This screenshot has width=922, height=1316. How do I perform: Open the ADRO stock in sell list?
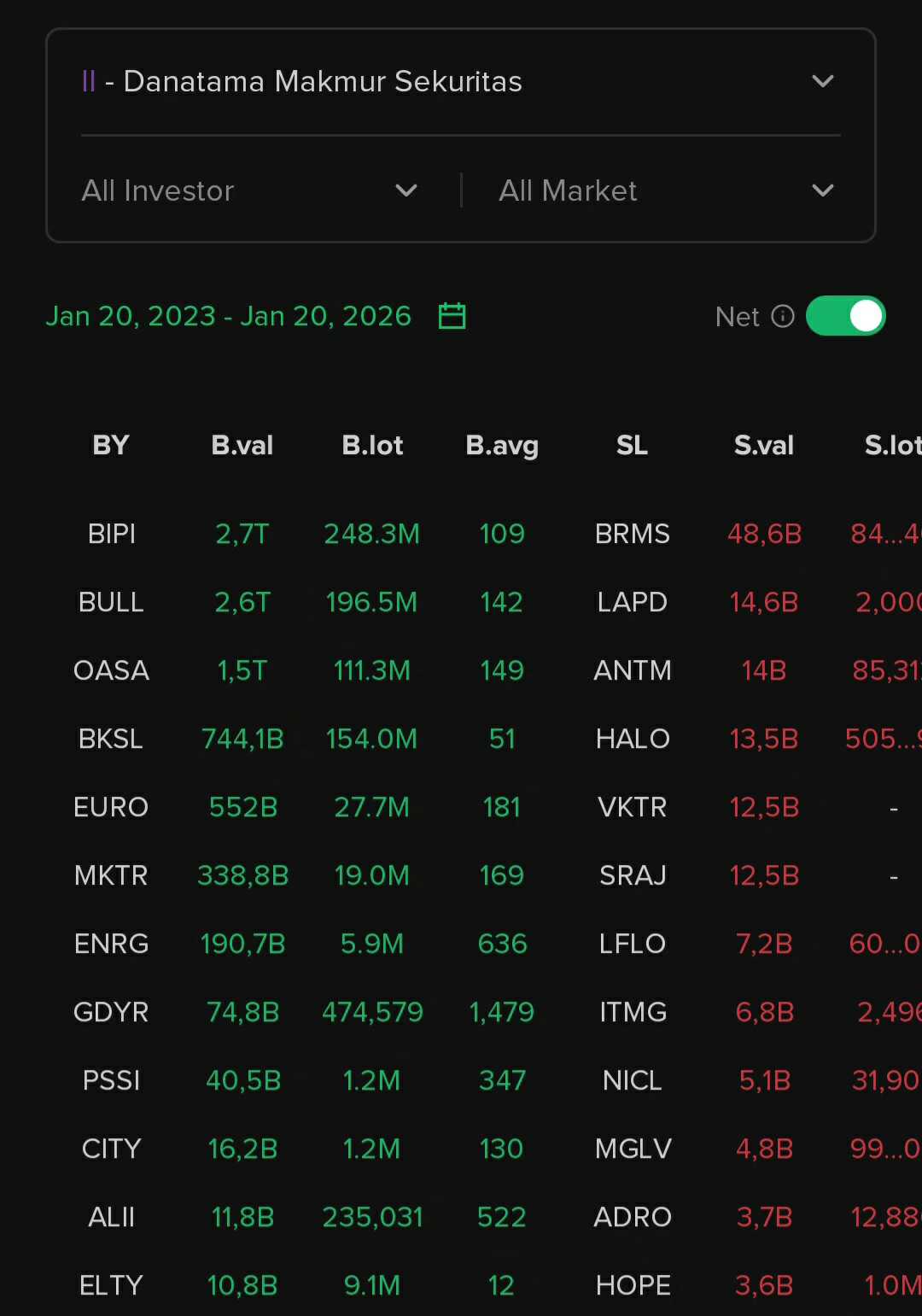[x=633, y=1218]
